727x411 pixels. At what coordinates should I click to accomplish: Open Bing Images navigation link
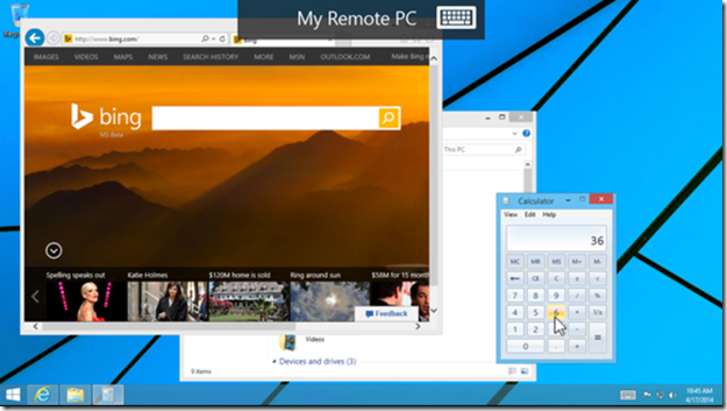[x=46, y=57]
